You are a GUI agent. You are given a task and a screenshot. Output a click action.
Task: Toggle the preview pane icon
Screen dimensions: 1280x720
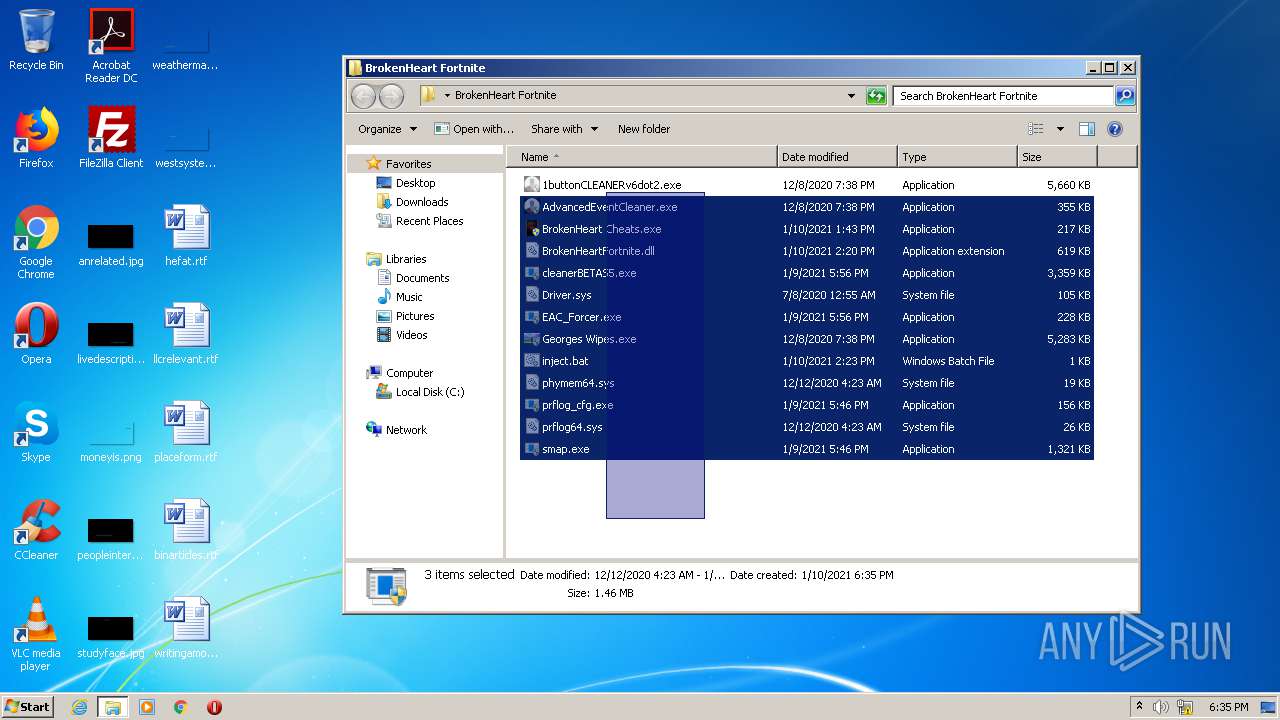[x=1087, y=129]
